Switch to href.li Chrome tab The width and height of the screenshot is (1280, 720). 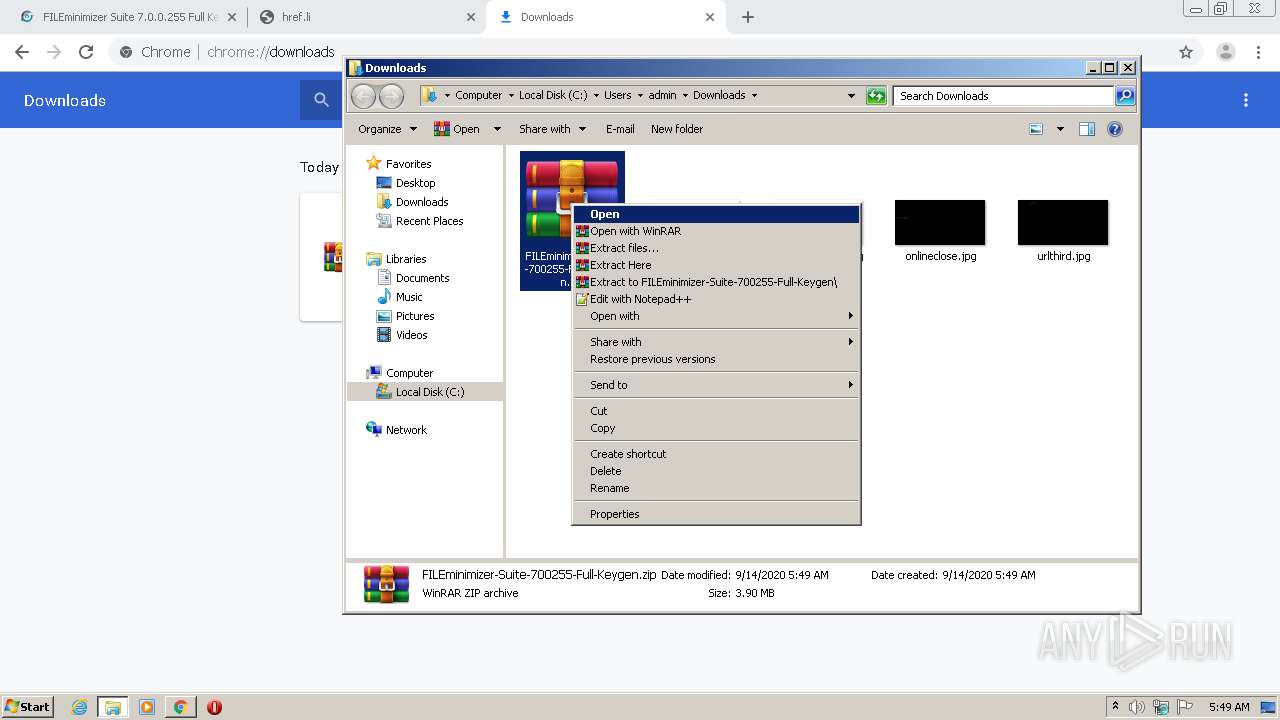367,17
